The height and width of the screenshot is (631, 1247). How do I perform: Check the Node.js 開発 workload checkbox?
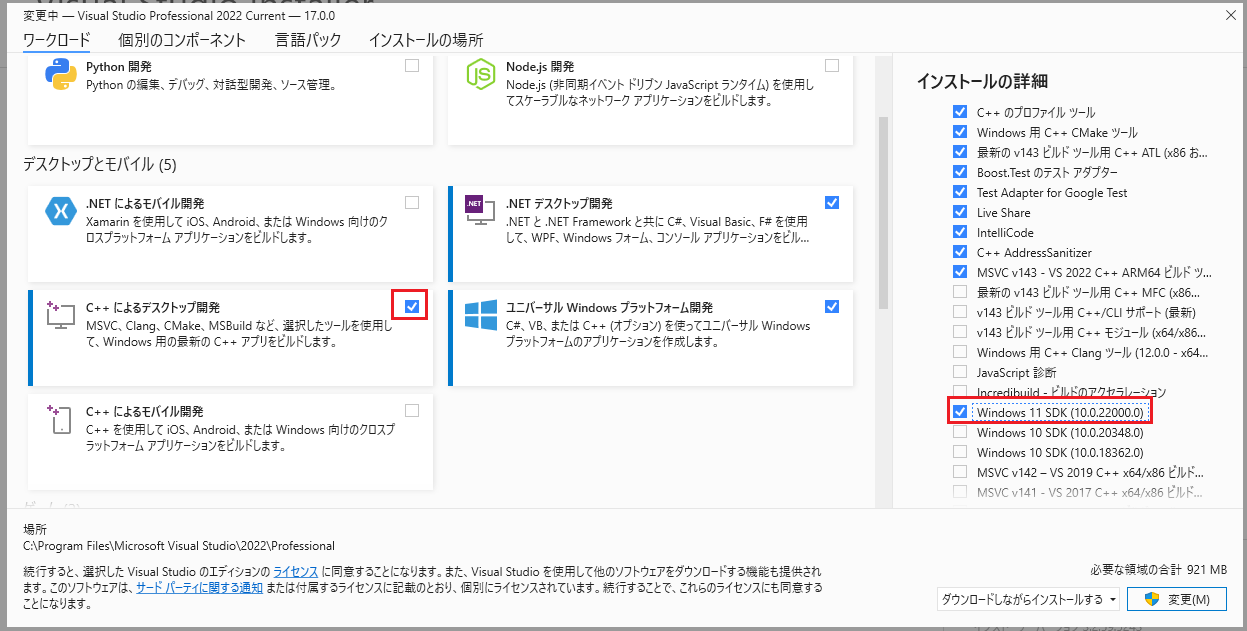832,66
